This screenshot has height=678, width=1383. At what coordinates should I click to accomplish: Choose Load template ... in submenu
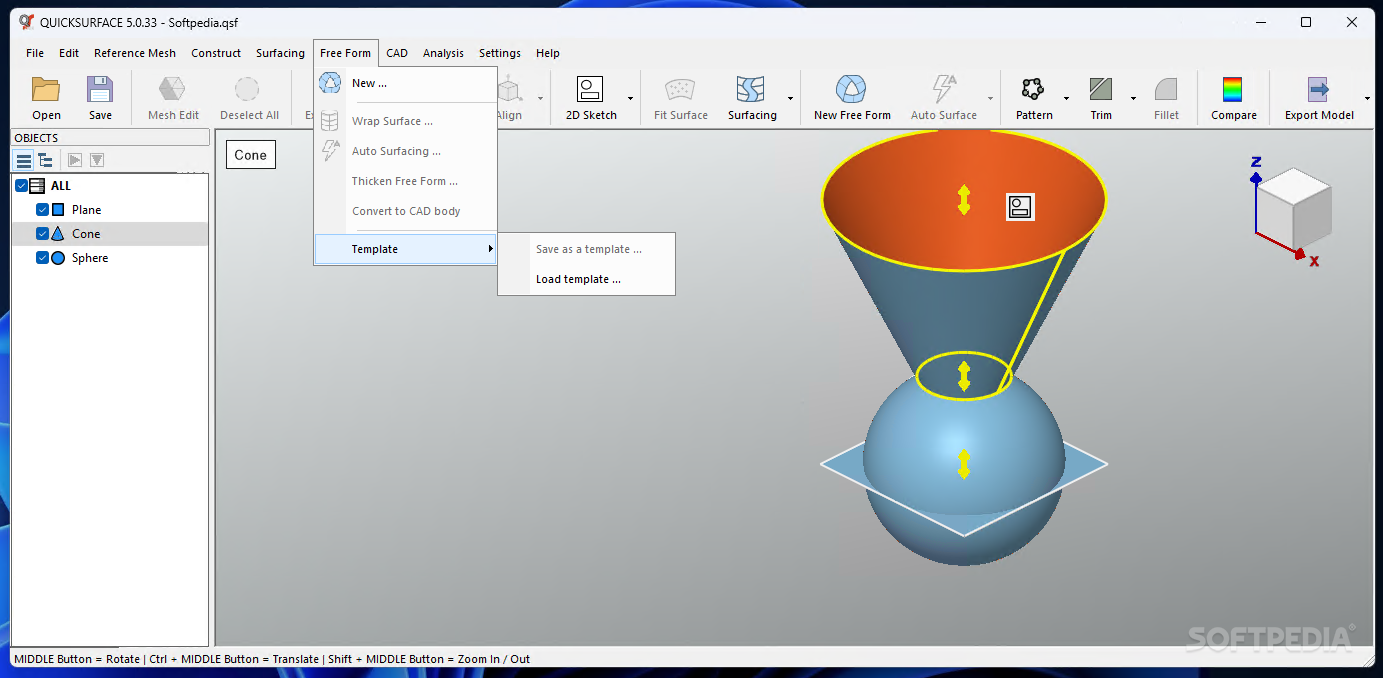[587, 279]
